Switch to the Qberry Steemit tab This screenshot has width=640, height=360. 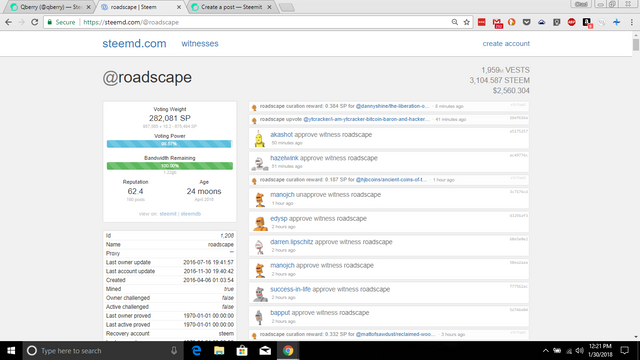[51, 7]
